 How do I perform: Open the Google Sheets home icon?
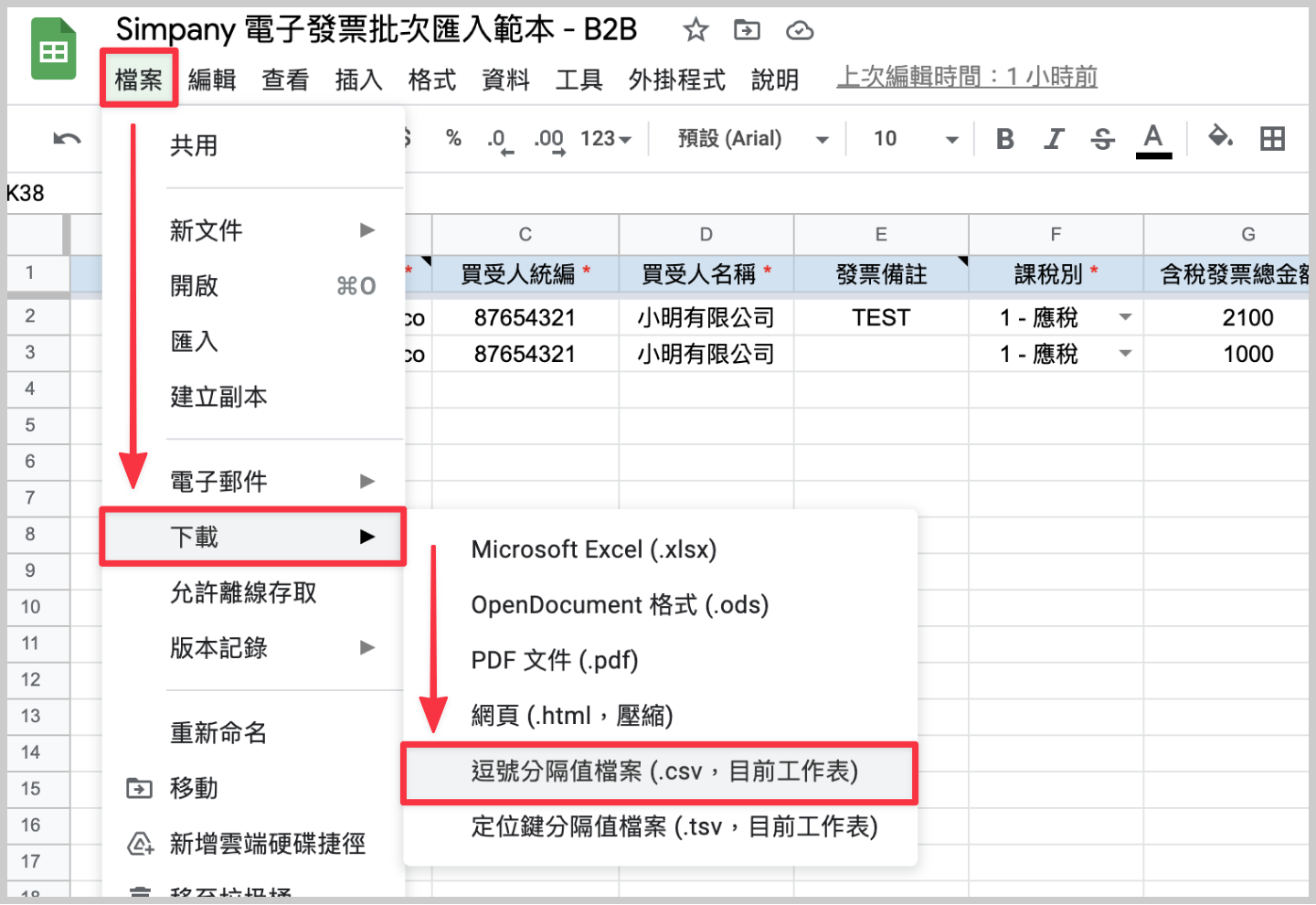pos(53,50)
